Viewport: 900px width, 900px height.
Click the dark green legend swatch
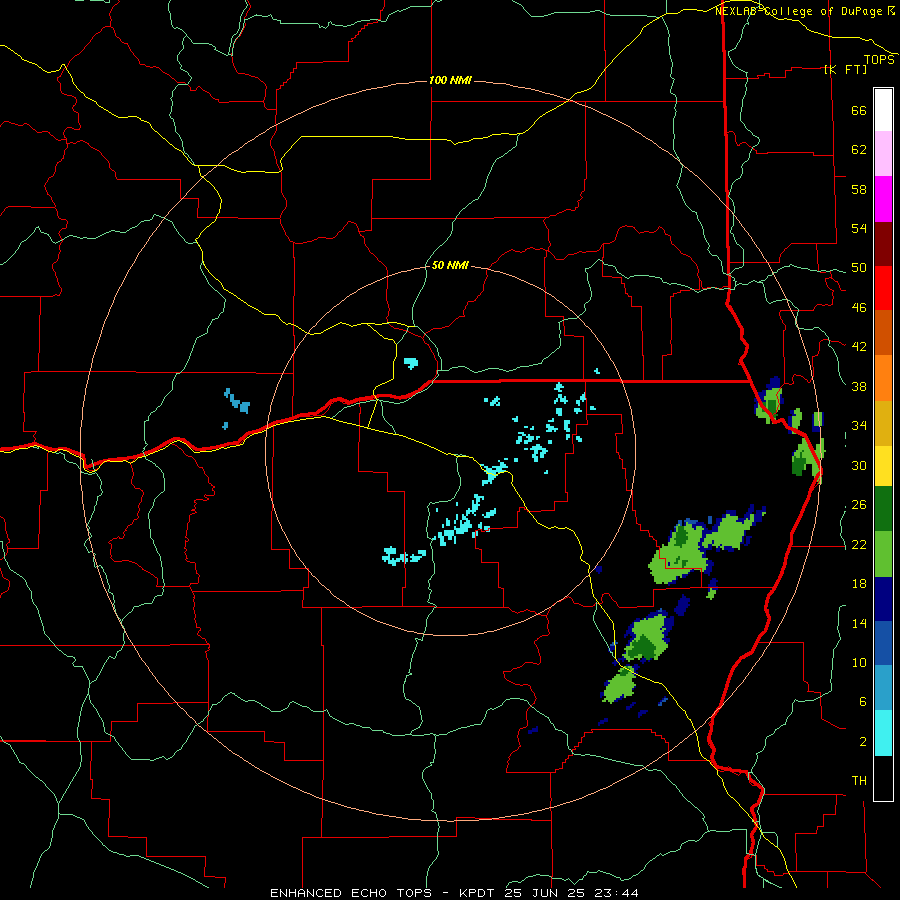tap(883, 509)
